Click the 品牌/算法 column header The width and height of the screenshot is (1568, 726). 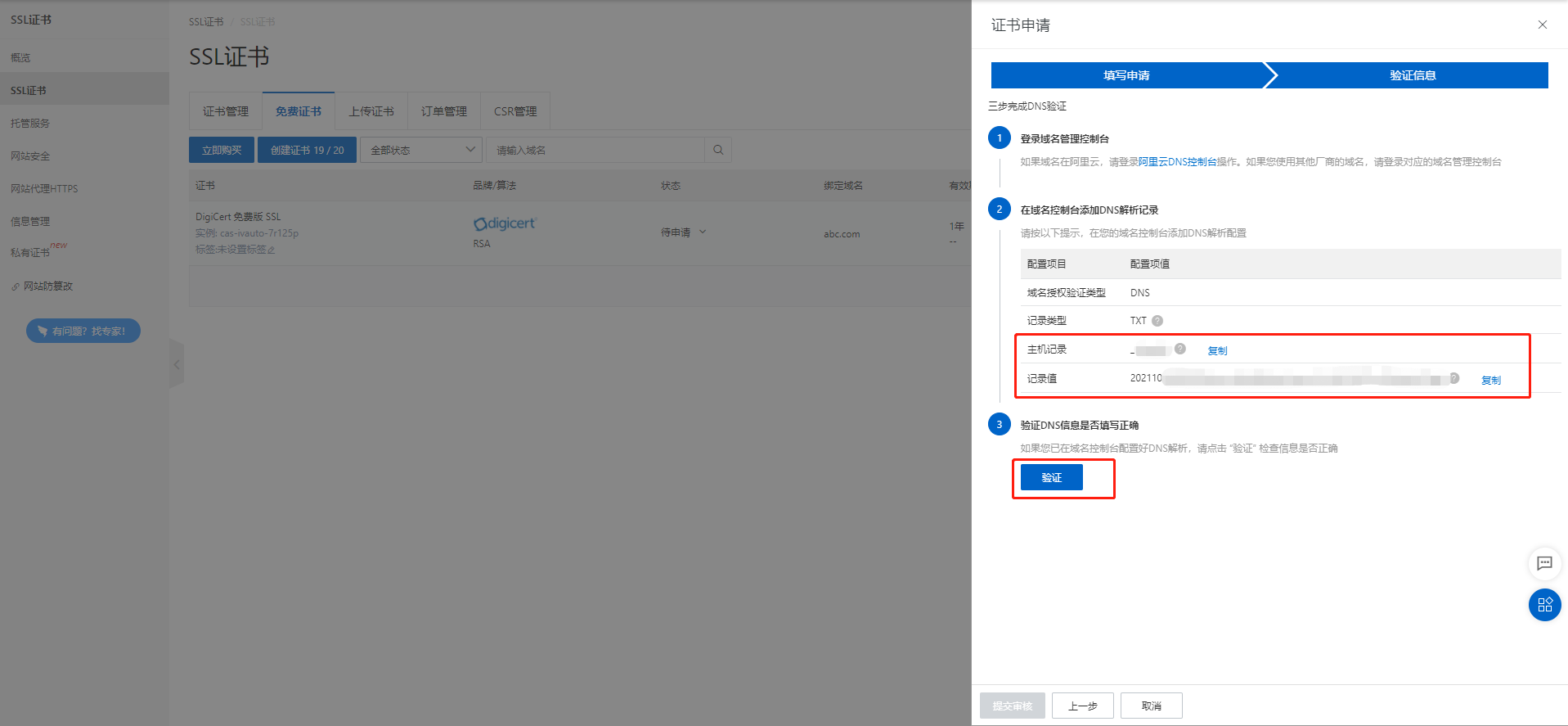(x=494, y=186)
